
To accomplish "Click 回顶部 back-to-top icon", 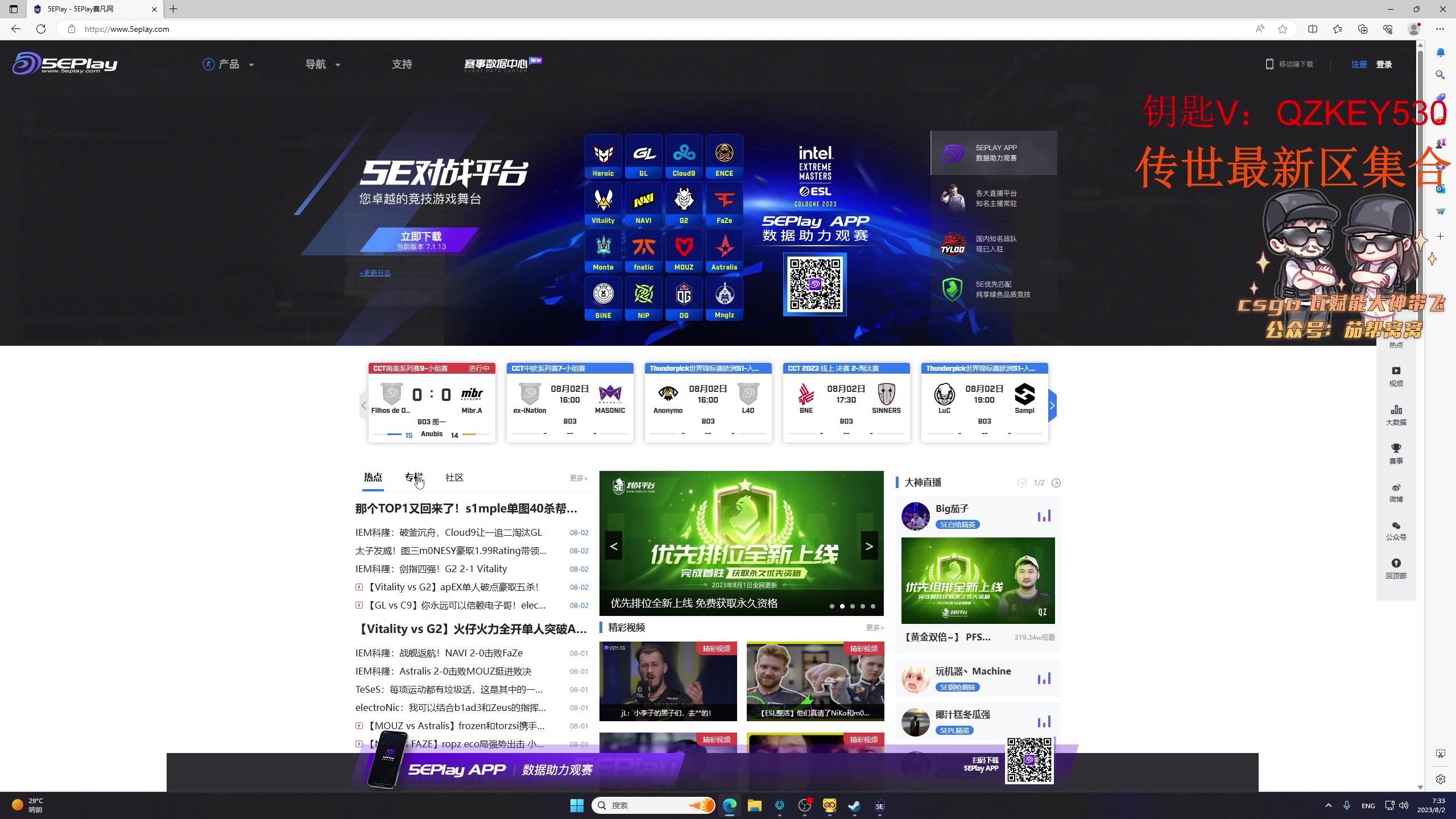I will point(1396,569).
